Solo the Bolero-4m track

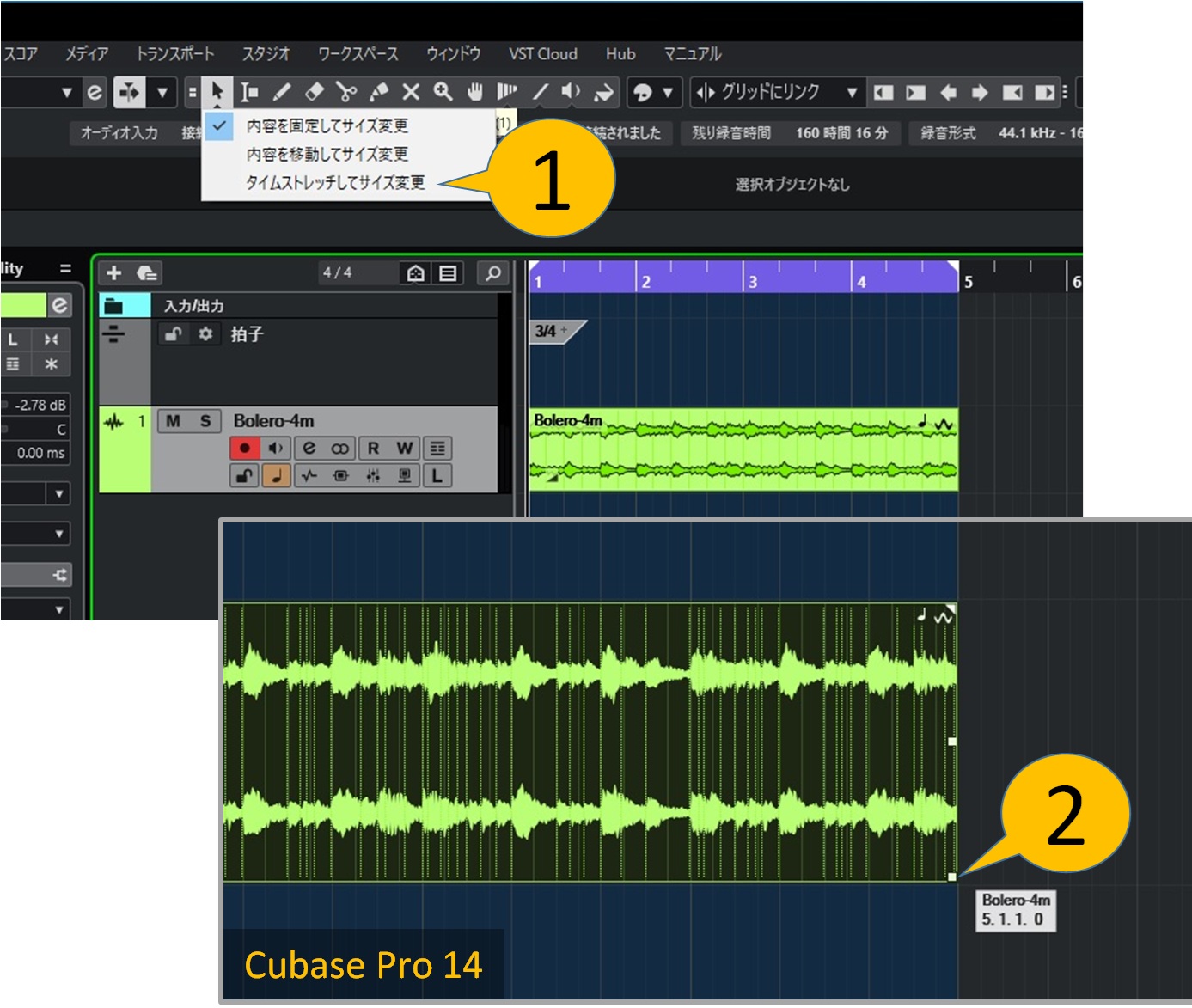point(205,421)
